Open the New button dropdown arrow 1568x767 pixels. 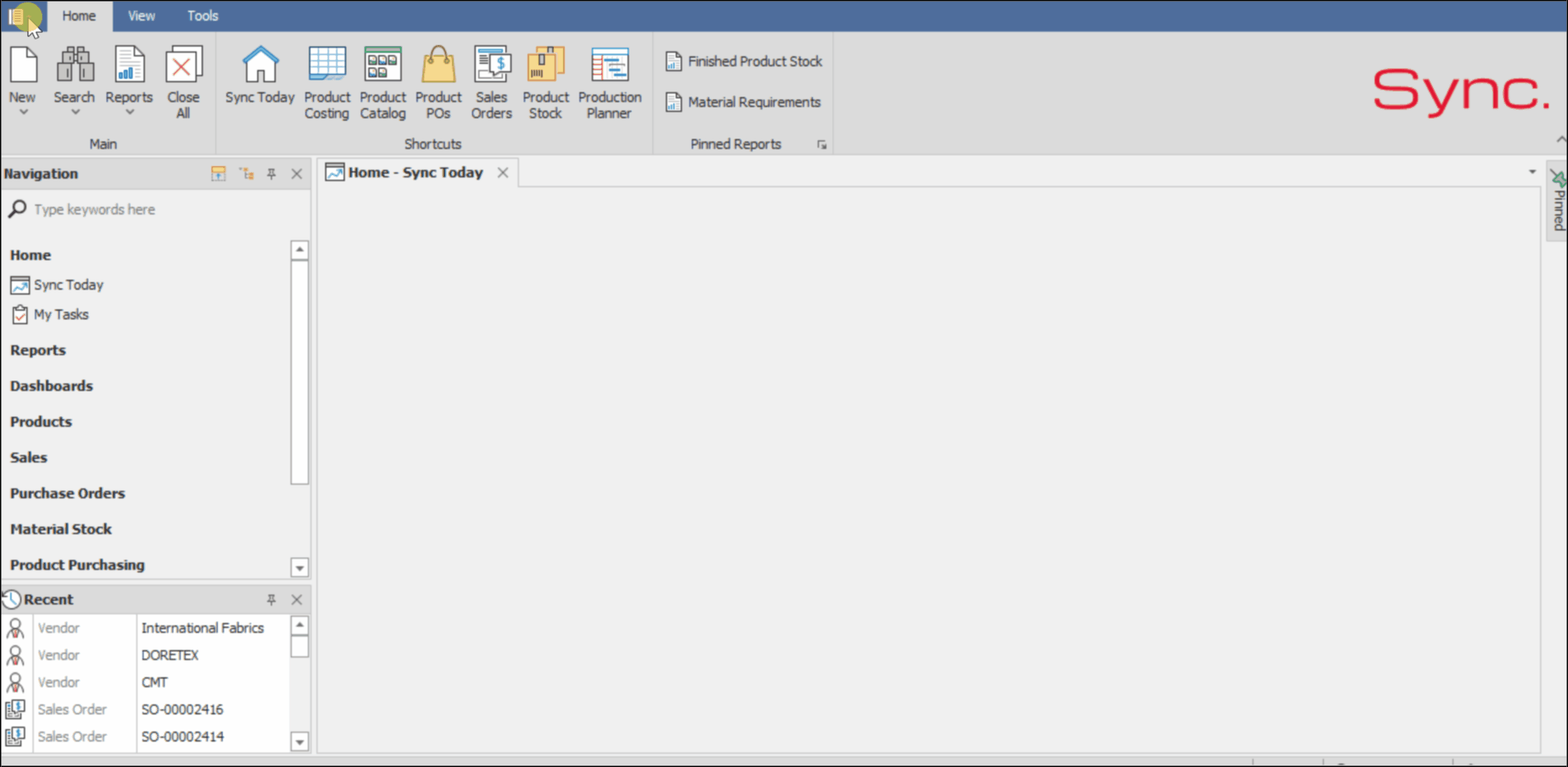(23, 112)
